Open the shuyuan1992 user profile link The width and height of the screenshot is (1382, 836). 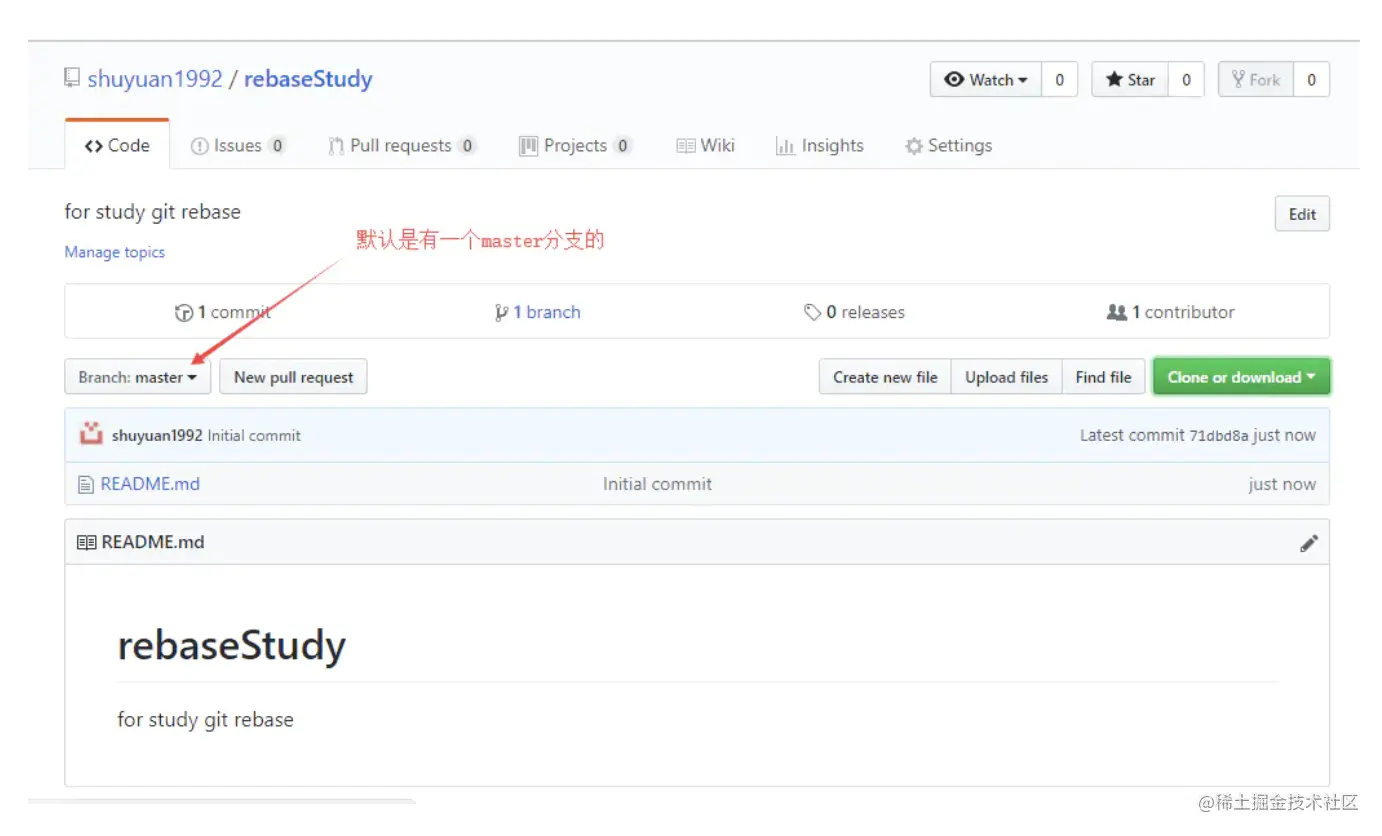coord(155,79)
